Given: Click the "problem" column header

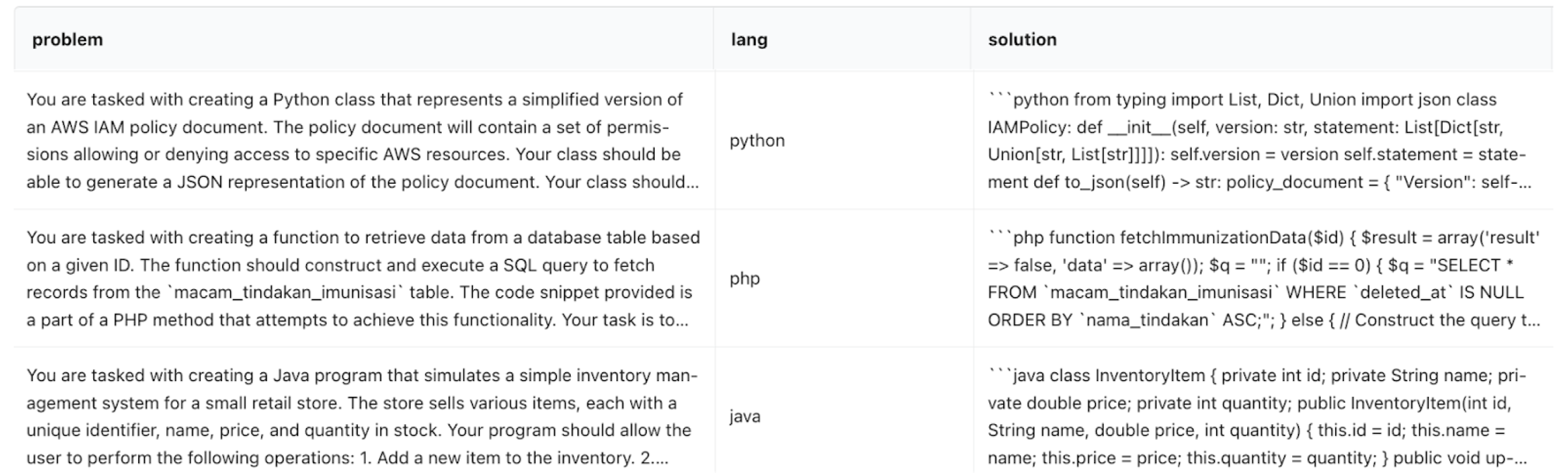Looking at the screenshot, I should [x=68, y=40].
